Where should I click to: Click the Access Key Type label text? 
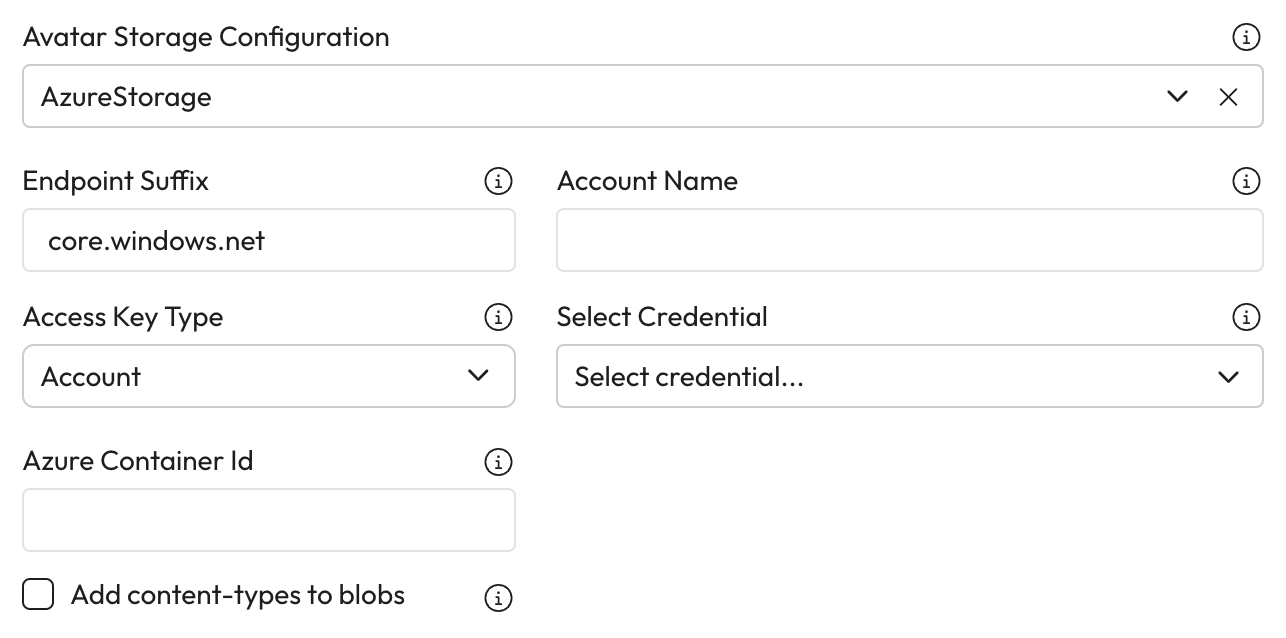click(x=123, y=318)
